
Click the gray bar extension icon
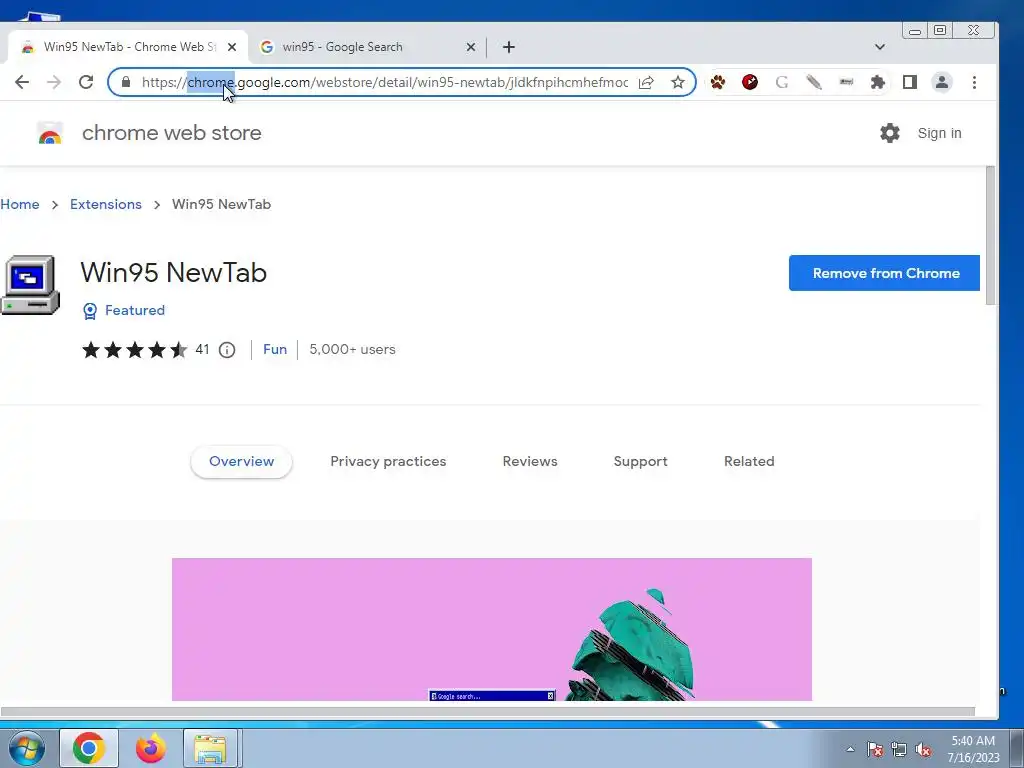click(x=846, y=82)
